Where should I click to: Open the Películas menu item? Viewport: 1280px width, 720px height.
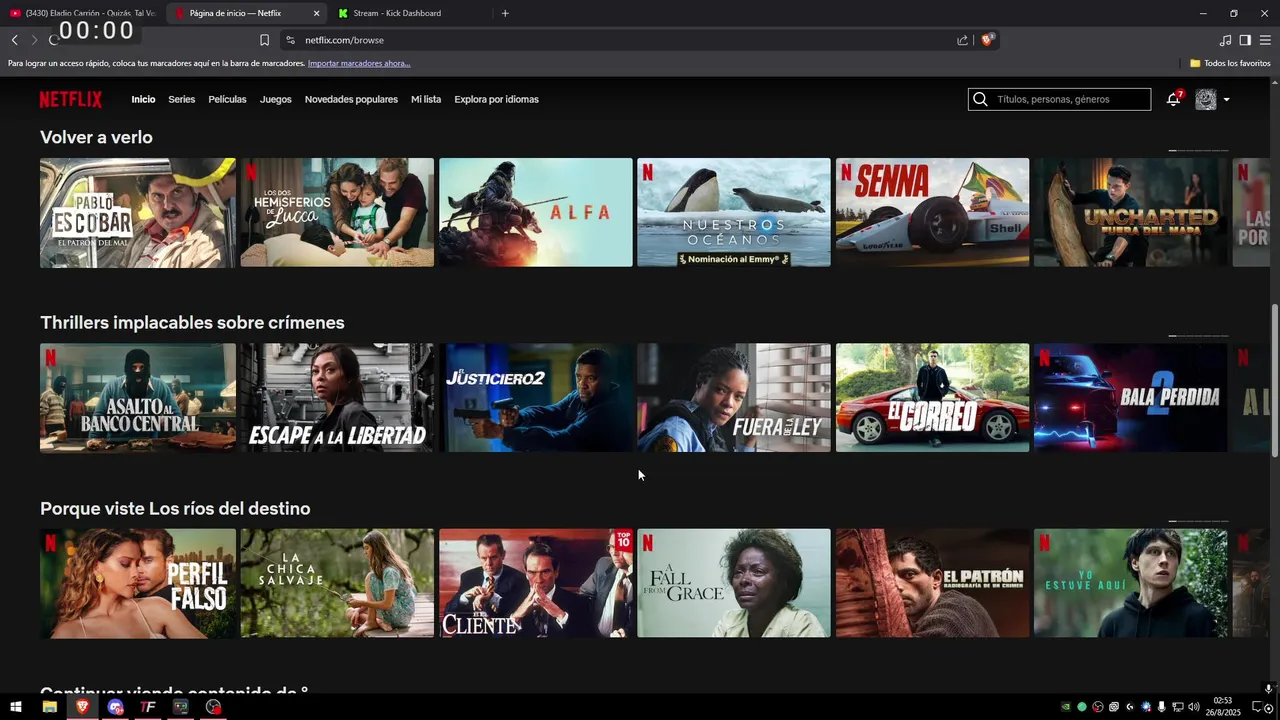[x=227, y=99]
